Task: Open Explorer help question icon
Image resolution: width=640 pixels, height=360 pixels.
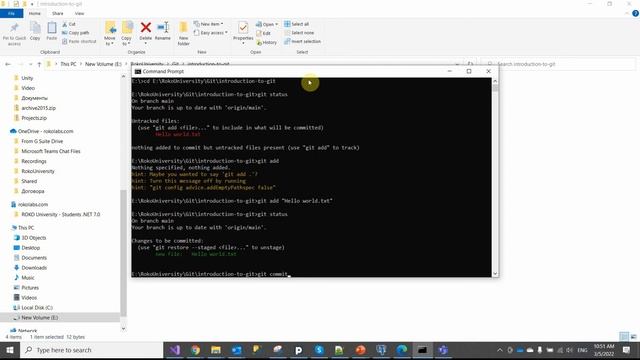Action: tap(635, 13)
